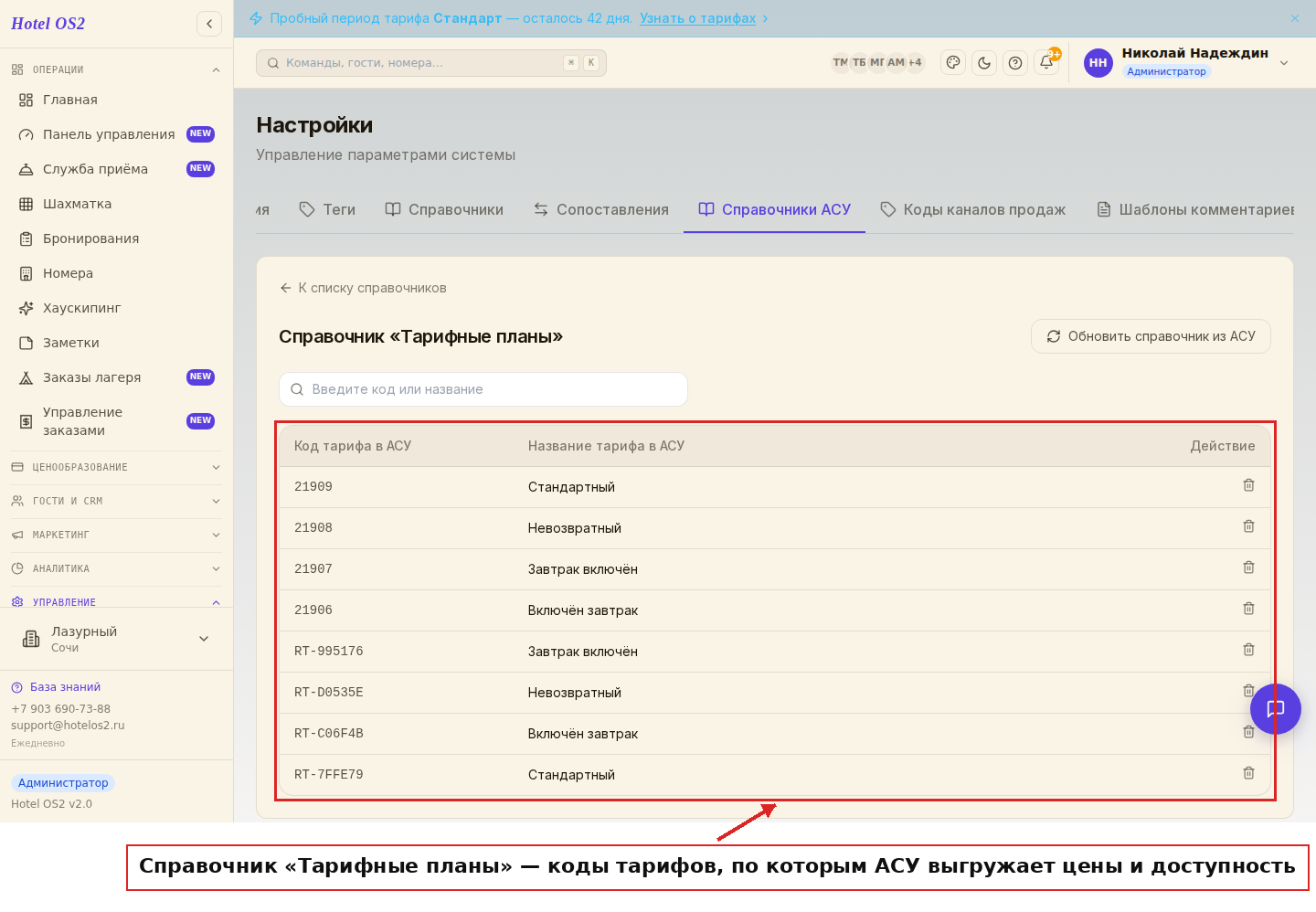Switch to Коды каналов продаж tab

[x=973, y=209]
